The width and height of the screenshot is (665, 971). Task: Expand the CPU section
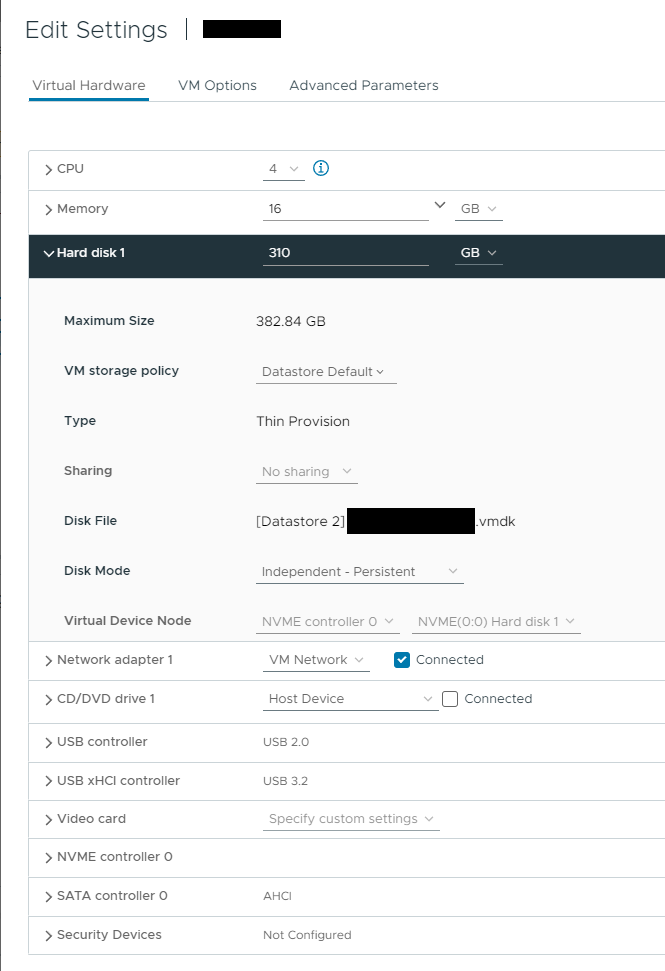pos(48,168)
